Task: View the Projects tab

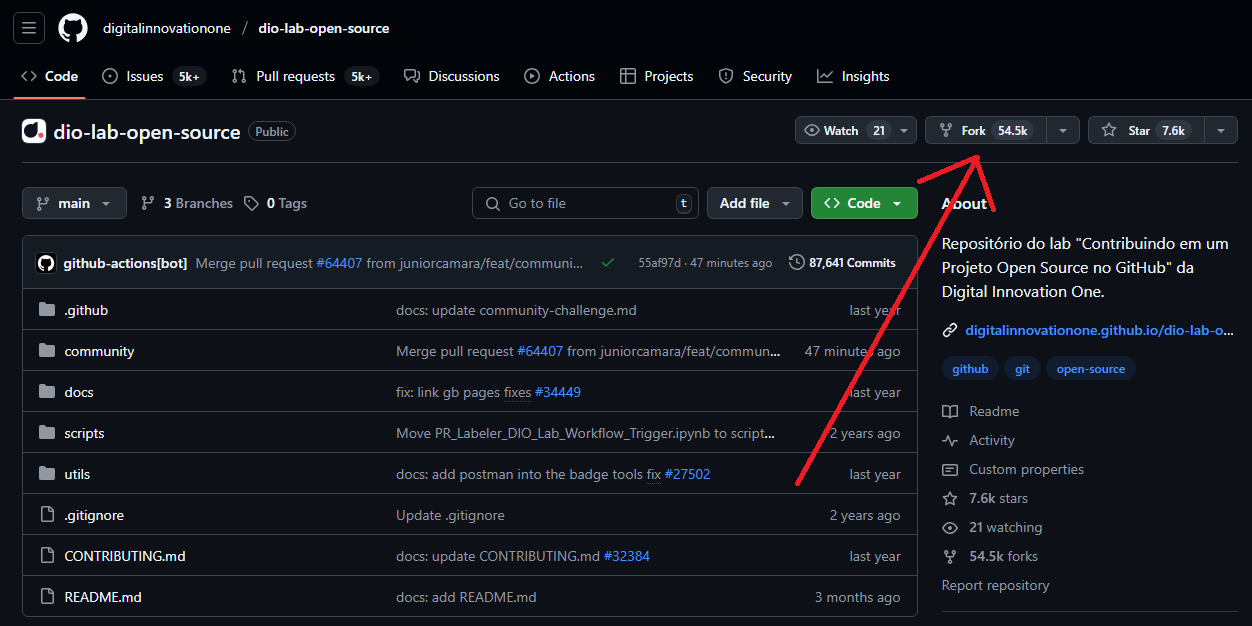Action: point(656,76)
